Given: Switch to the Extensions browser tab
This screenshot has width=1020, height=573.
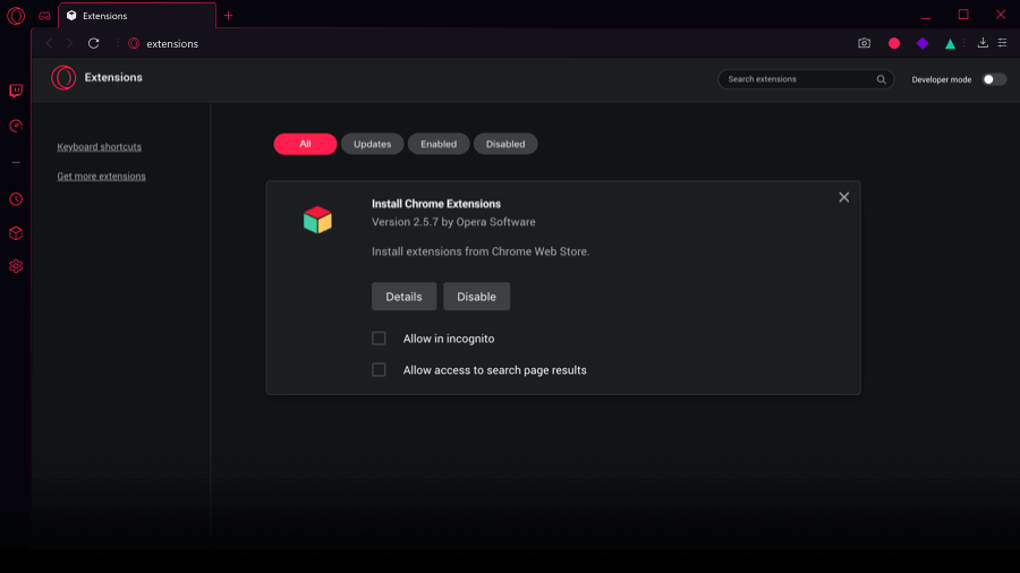Looking at the screenshot, I should pos(137,16).
